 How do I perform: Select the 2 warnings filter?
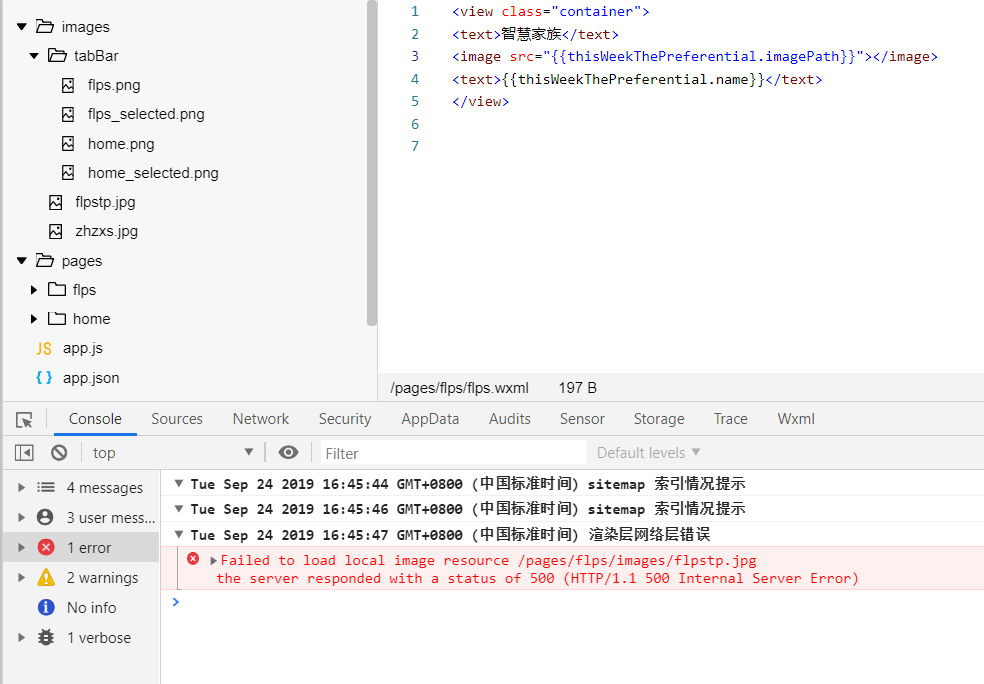(x=46, y=578)
